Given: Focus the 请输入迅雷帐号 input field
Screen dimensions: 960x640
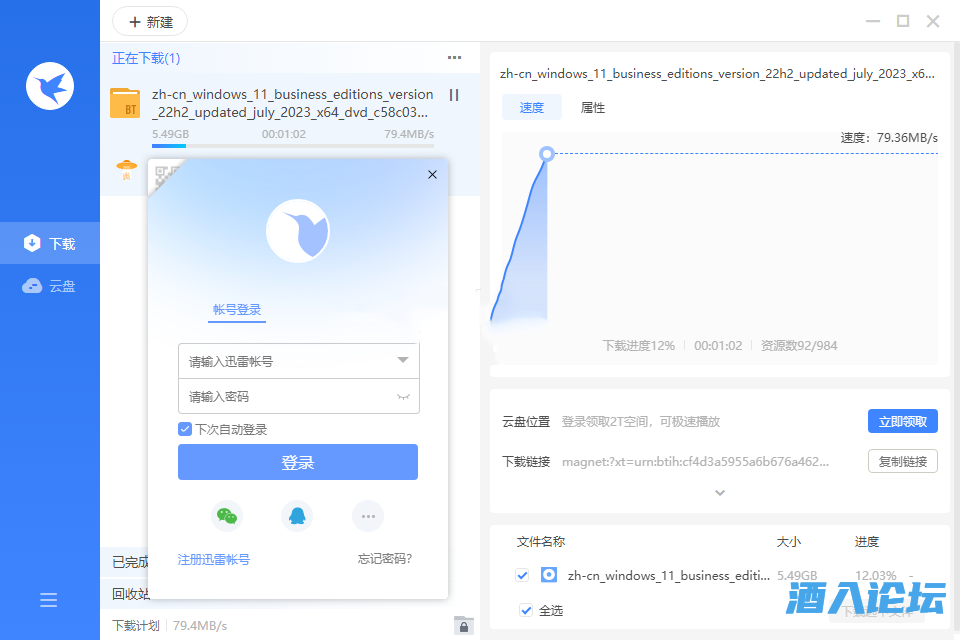Looking at the screenshot, I should pos(299,361).
